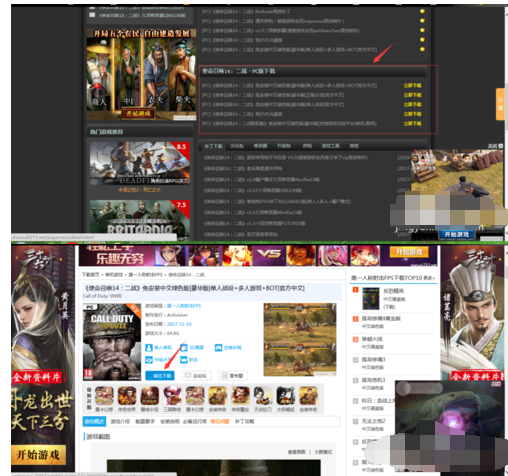Image resolution: width=508 pixels, height=476 pixels.
Task: Click 开始游戏 button on the farmers ad banner
Action: (x=138, y=113)
